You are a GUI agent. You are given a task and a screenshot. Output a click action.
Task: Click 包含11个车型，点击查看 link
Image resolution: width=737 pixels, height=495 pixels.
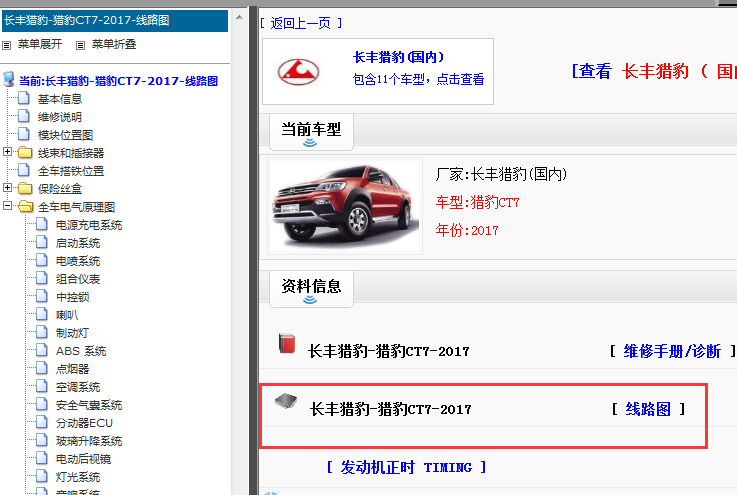point(418,79)
